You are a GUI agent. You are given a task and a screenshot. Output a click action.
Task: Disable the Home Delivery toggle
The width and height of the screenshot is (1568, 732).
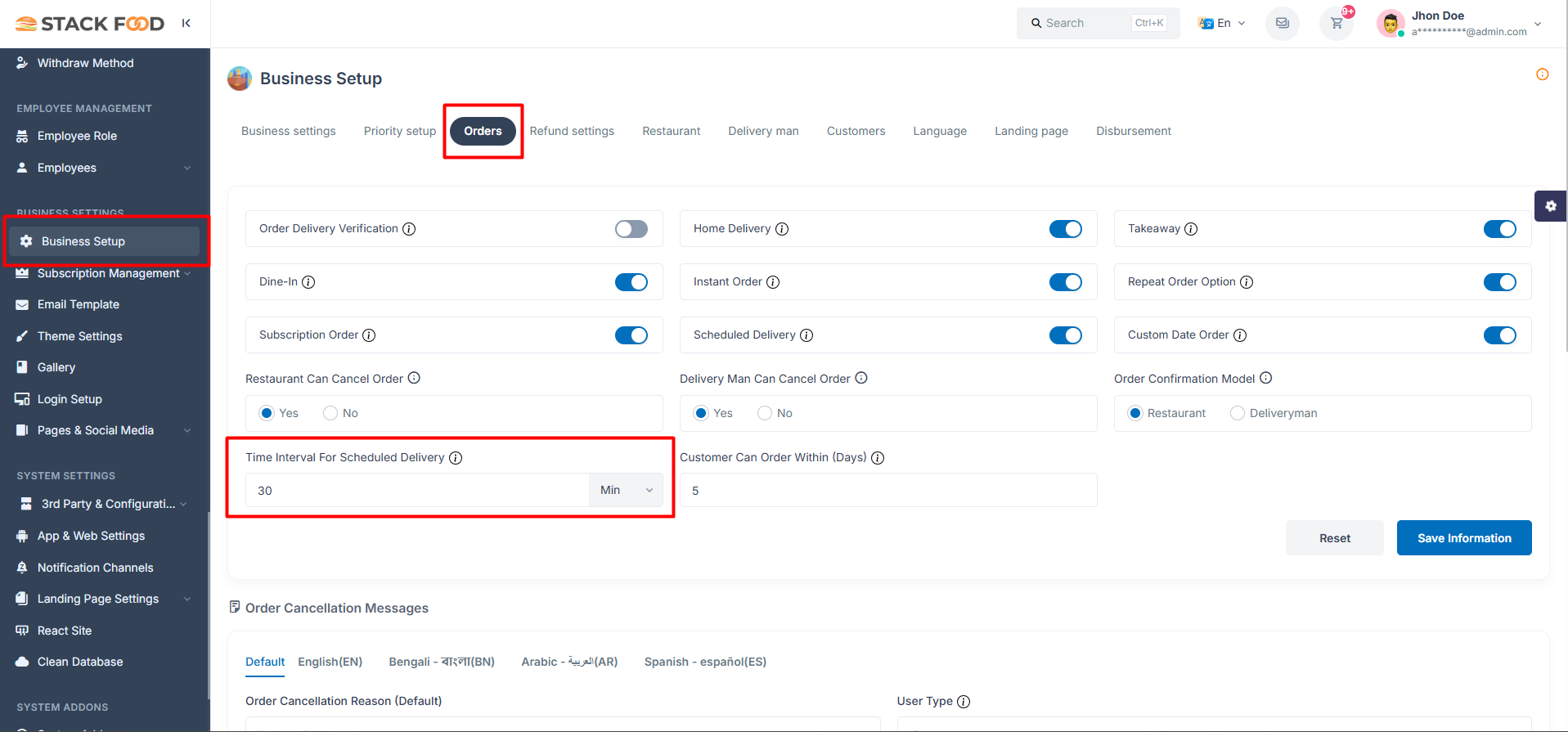[1065, 229]
